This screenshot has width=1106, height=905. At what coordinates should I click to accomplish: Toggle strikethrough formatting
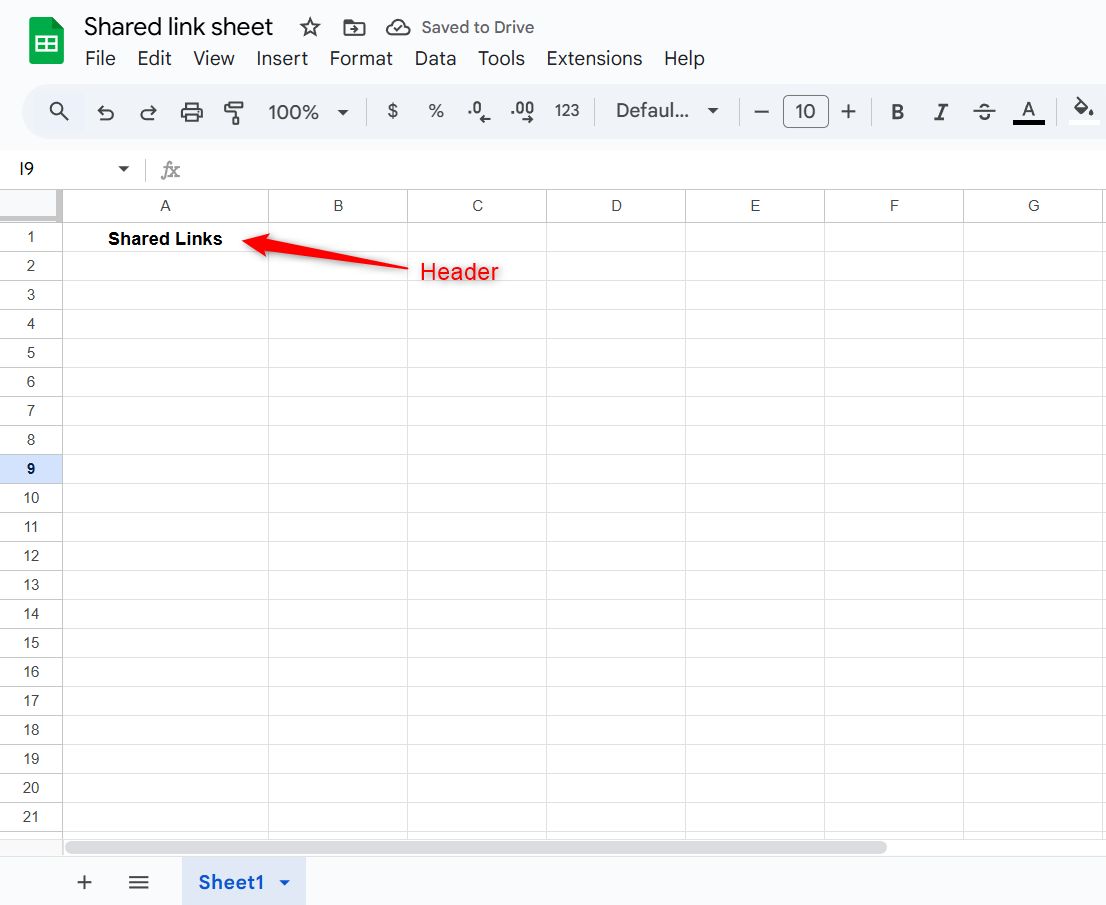pos(984,112)
